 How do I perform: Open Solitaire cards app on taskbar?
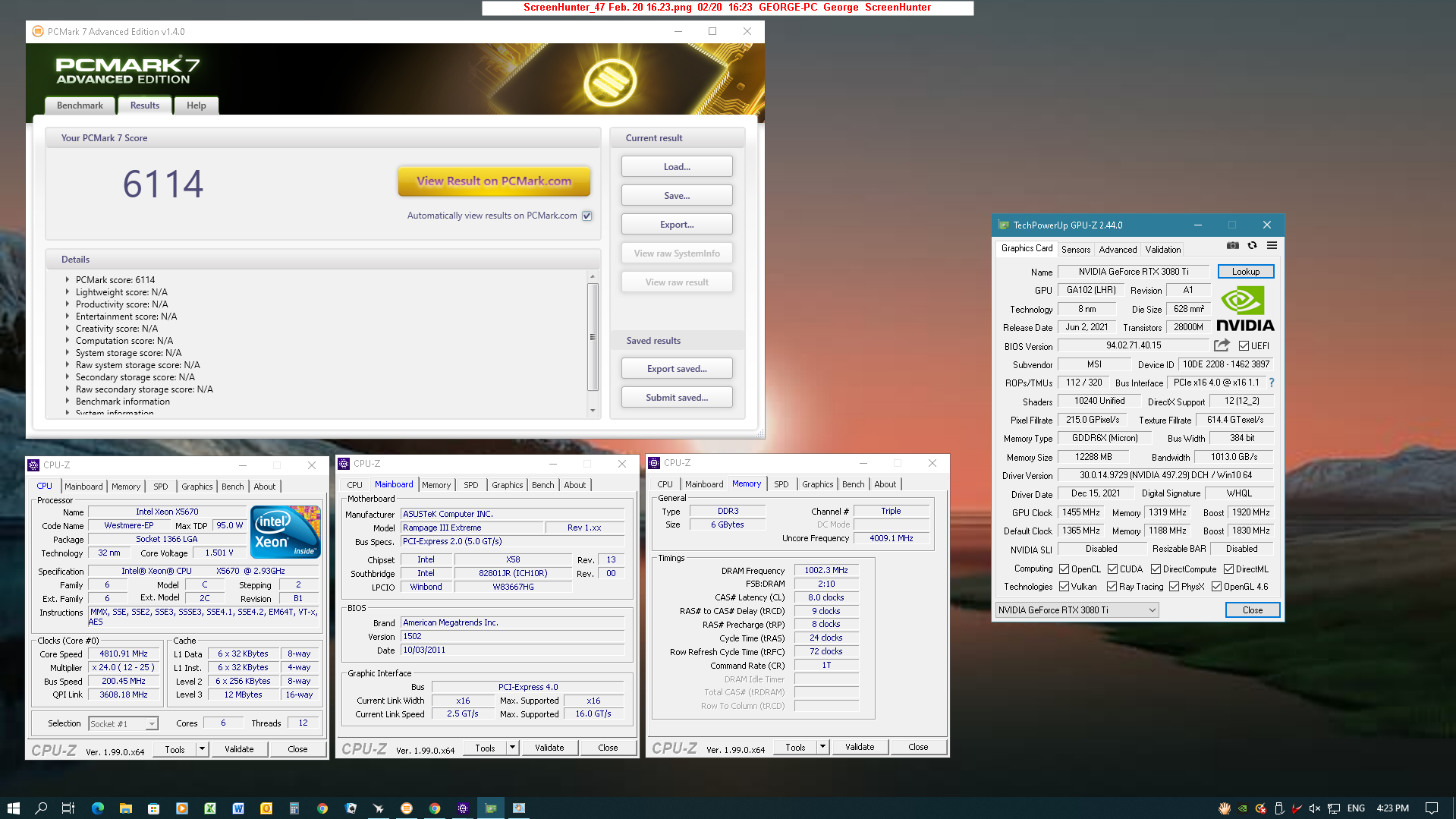351,808
